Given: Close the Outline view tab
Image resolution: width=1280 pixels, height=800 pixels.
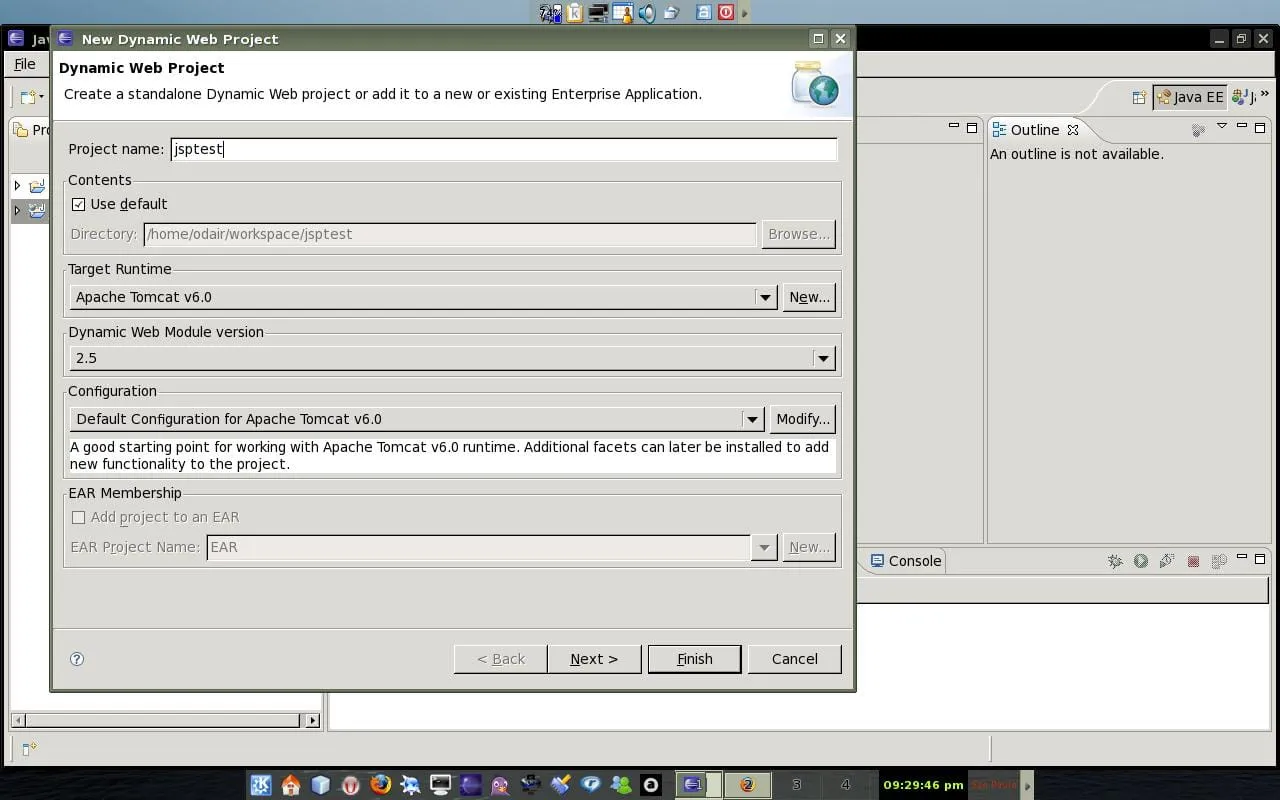Looking at the screenshot, I should pos(1073,130).
